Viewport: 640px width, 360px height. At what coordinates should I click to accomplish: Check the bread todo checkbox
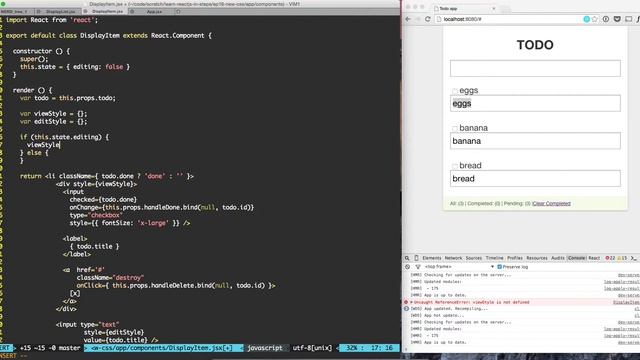click(455, 166)
